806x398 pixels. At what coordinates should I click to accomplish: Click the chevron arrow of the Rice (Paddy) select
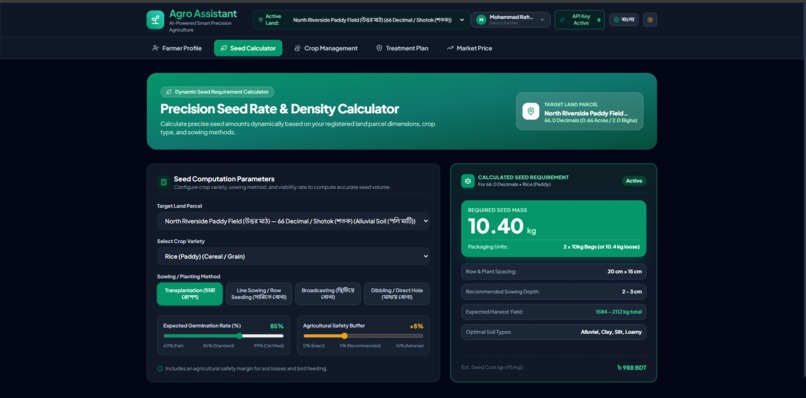(x=425, y=256)
